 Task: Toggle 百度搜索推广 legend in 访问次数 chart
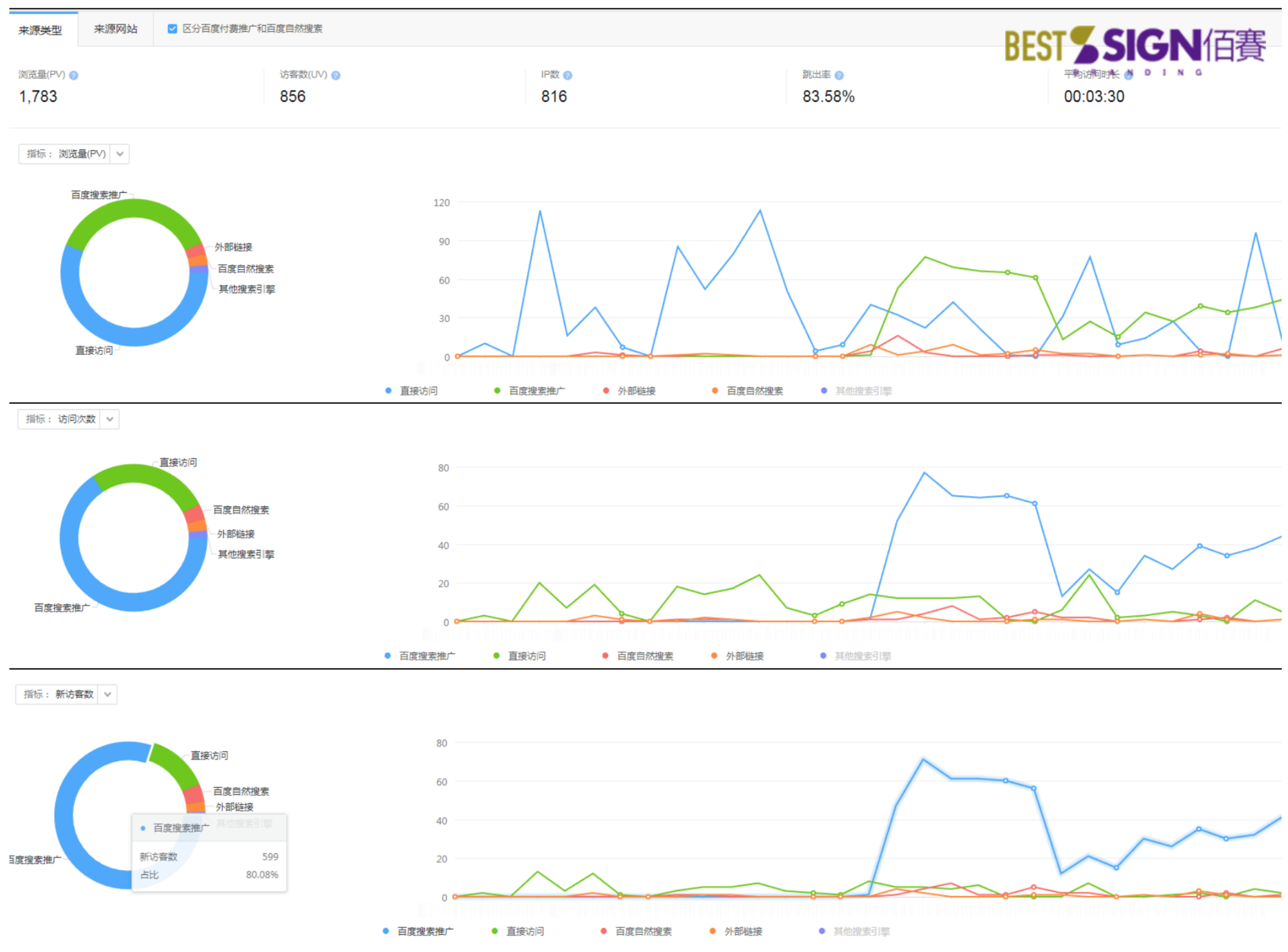(420, 657)
